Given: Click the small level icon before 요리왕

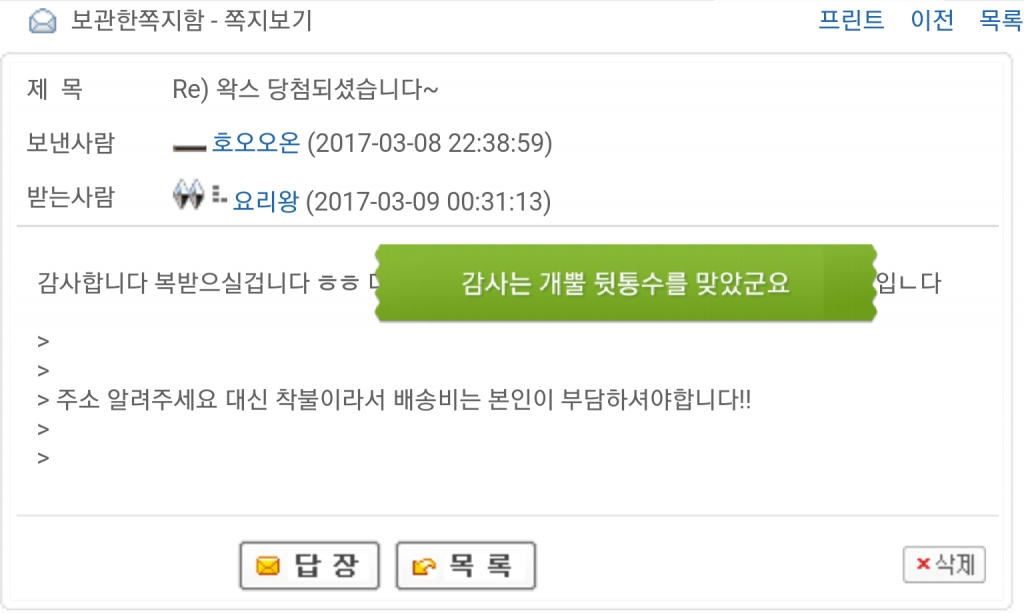Looking at the screenshot, I should click(x=219, y=195).
